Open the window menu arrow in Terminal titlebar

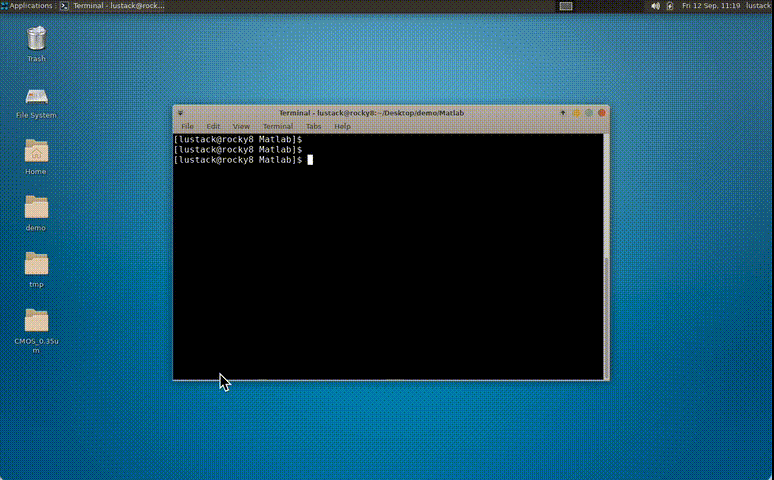tap(180, 113)
